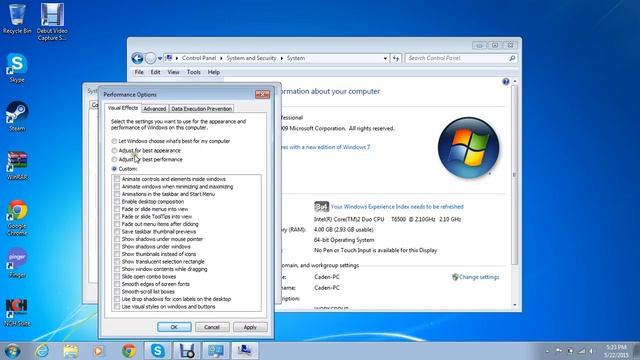Check Show shadows under mouse pointer
The height and width of the screenshot is (360, 640).
click(x=117, y=239)
